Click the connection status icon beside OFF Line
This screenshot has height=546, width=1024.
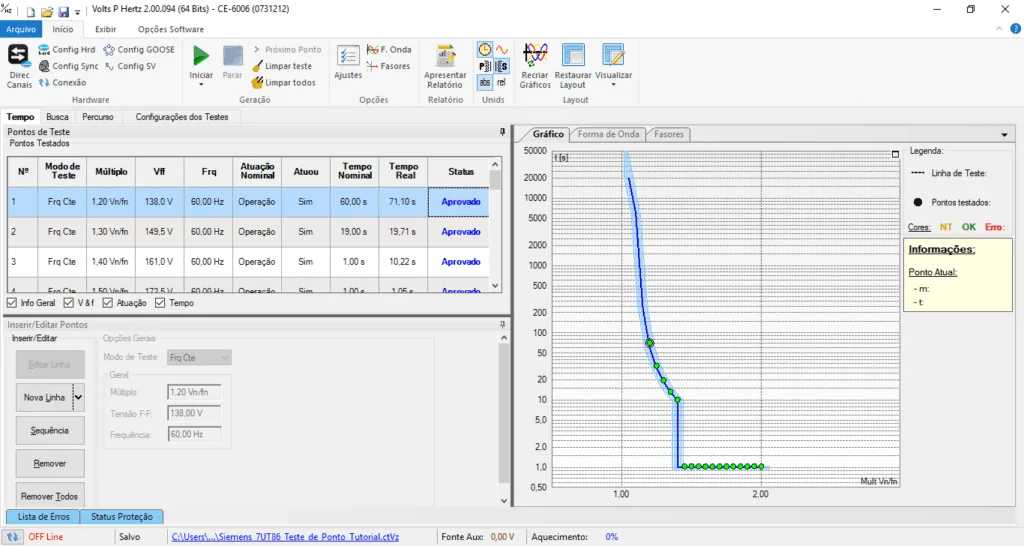12,537
